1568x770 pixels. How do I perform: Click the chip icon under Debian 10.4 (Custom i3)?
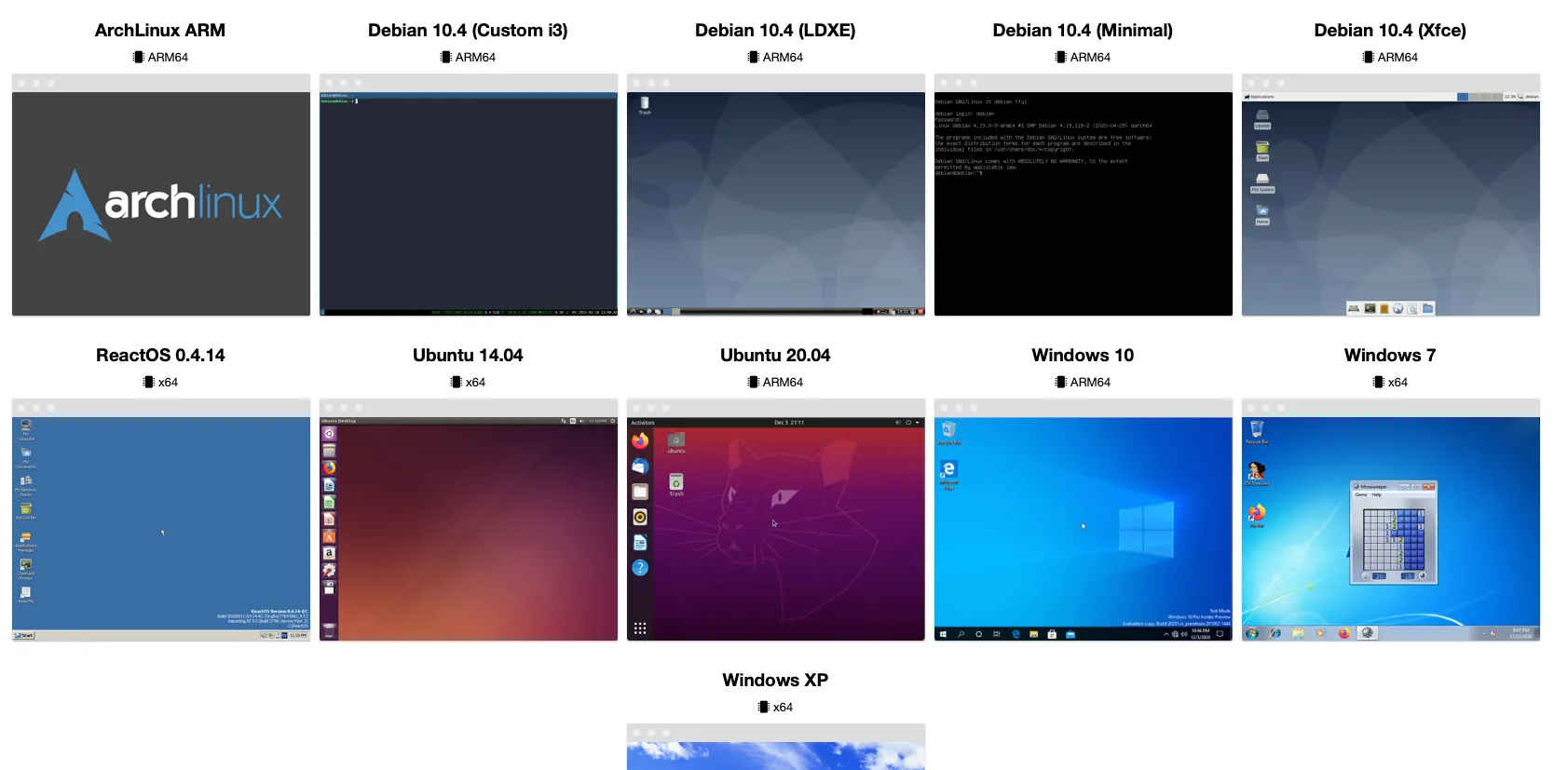(445, 57)
